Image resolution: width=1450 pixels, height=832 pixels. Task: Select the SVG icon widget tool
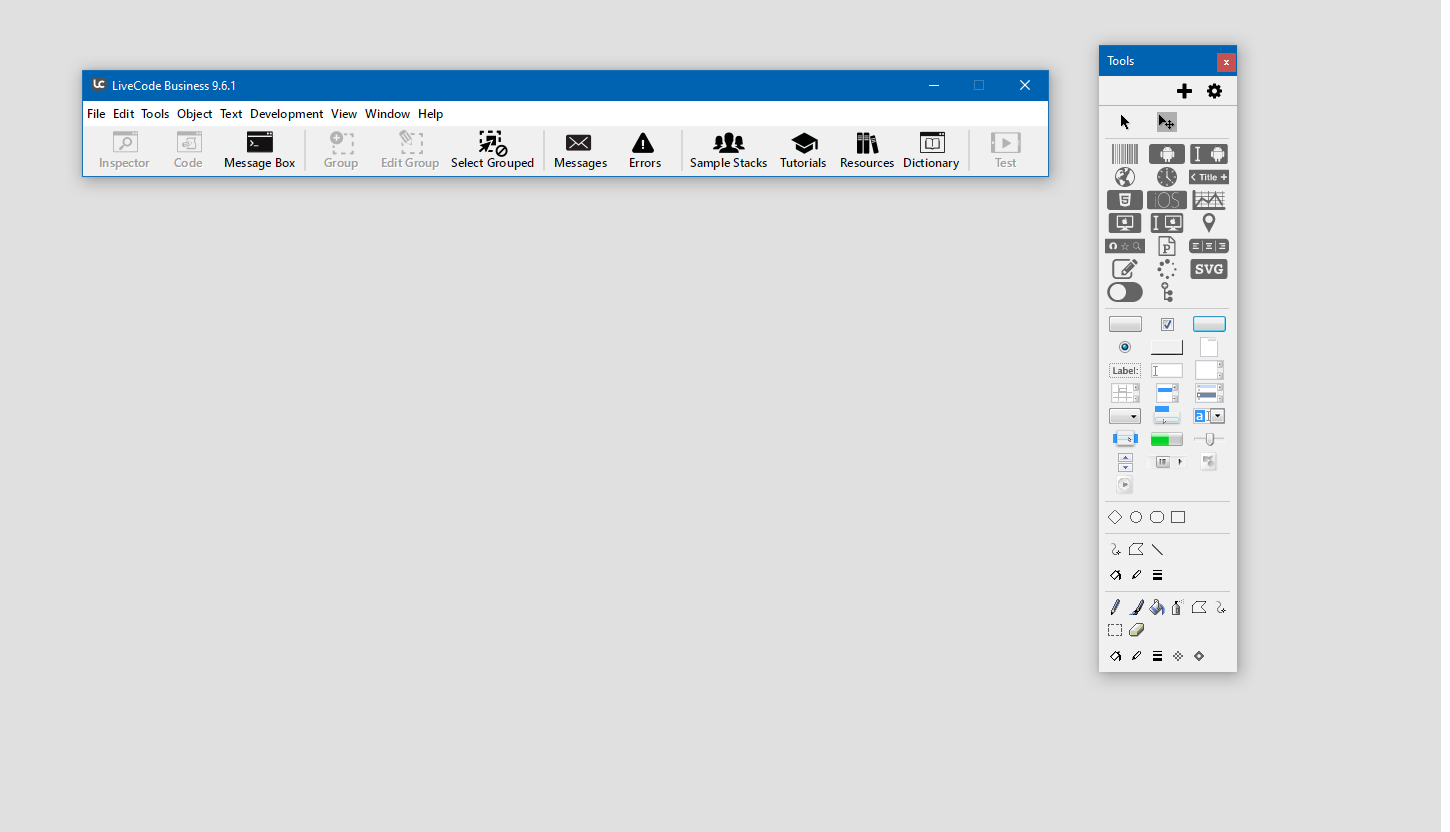[1208, 269]
